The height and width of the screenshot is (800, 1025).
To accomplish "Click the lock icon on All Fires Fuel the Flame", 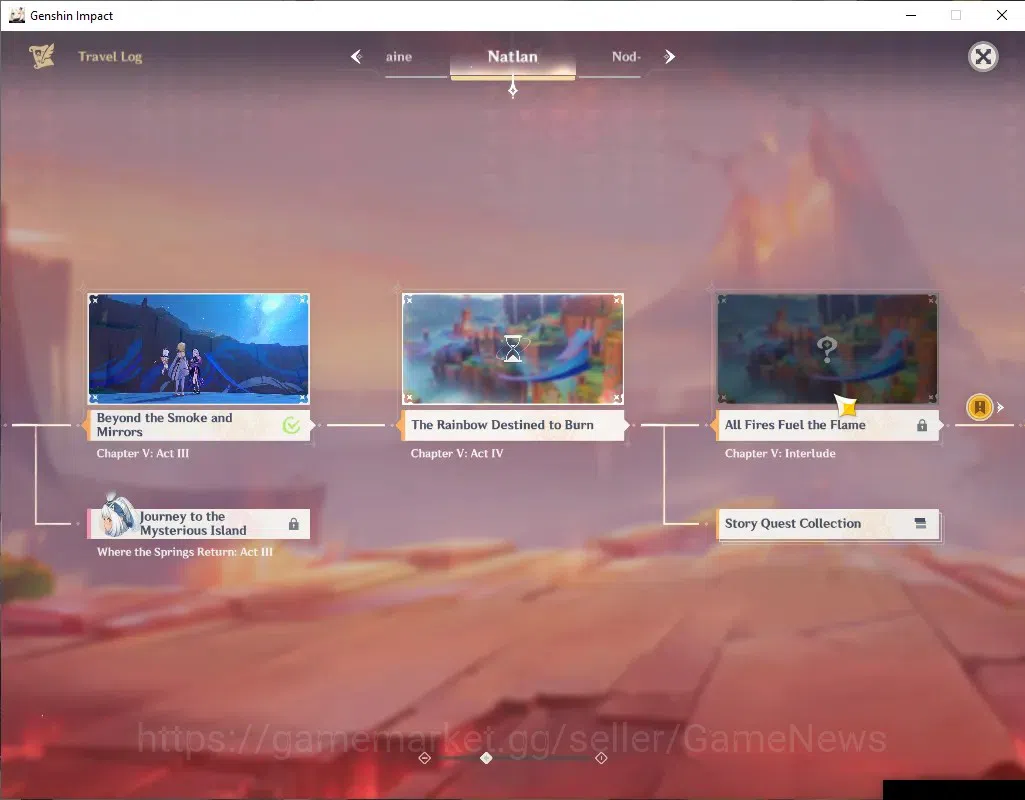I will [x=922, y=425].
